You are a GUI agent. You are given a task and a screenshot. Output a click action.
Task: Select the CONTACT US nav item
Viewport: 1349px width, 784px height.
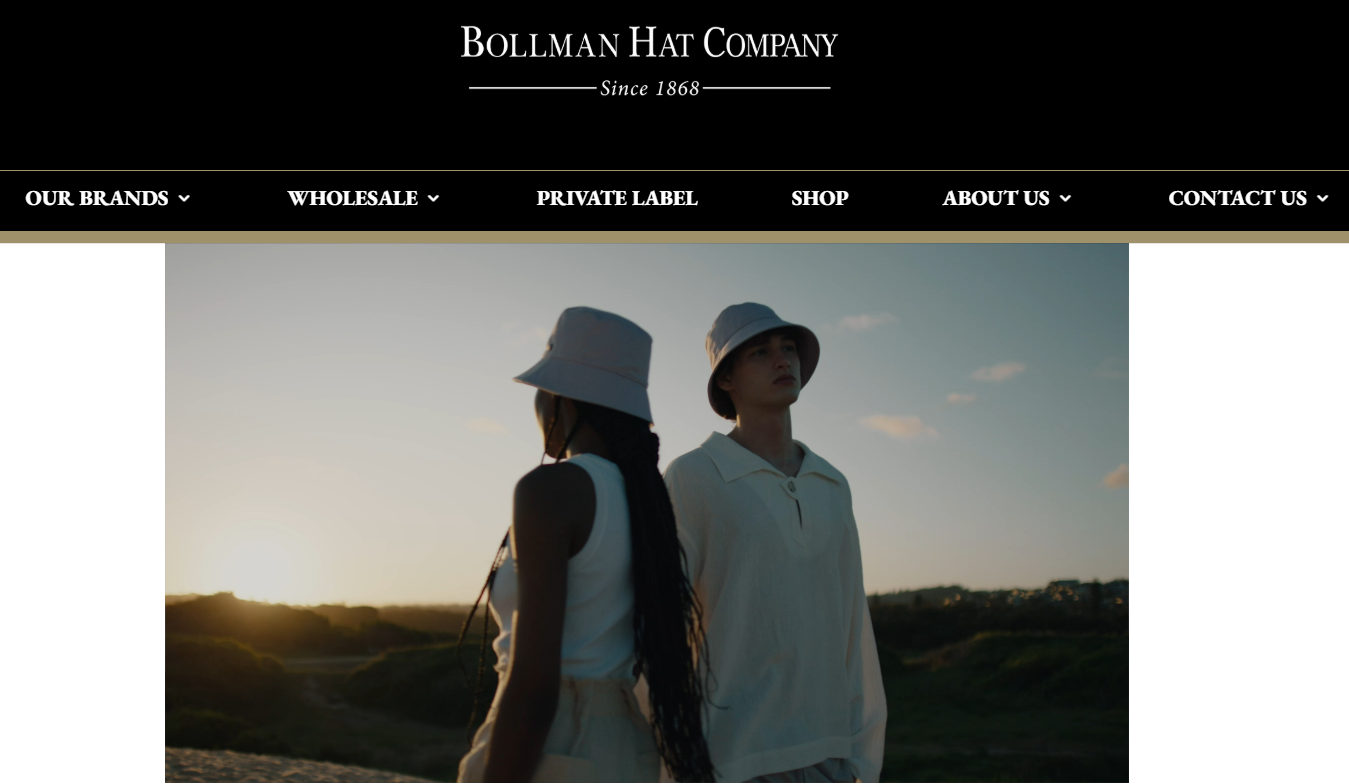[x=1237, y=199]
